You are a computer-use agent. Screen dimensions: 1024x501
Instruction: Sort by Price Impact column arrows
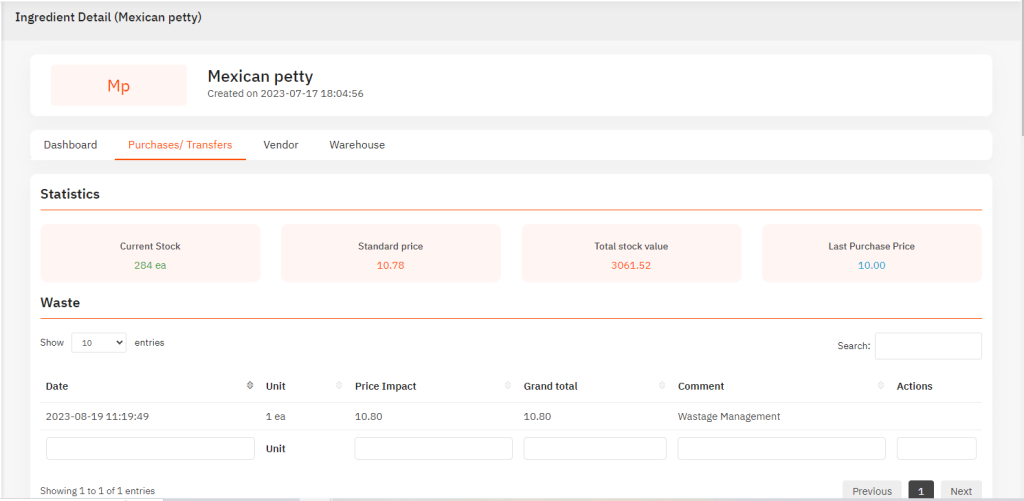[x=508, y=385]
